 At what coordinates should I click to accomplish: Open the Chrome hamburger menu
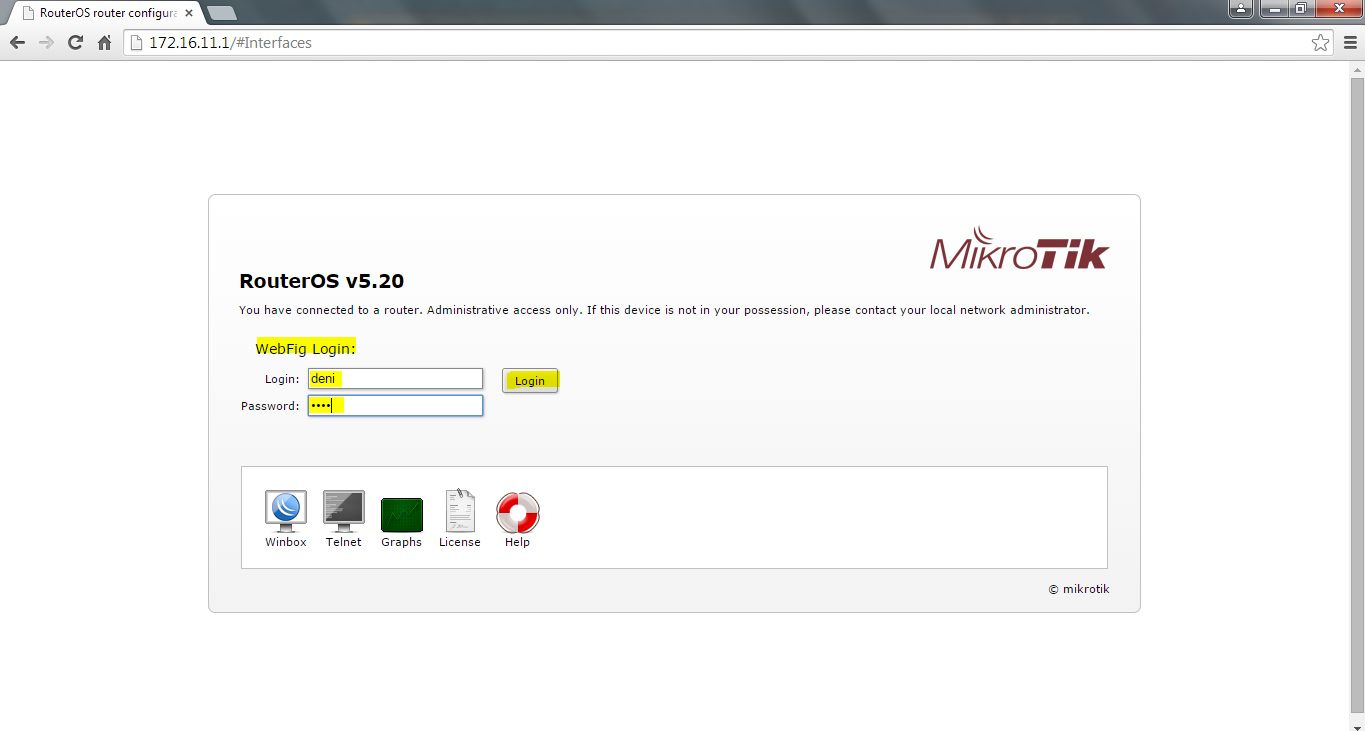1349,43
